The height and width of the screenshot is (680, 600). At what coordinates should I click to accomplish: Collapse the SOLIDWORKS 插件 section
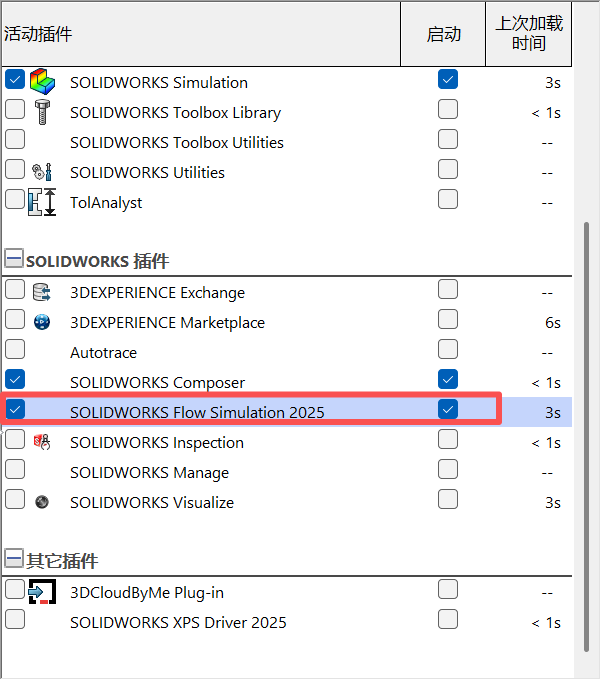coord(14,259)
